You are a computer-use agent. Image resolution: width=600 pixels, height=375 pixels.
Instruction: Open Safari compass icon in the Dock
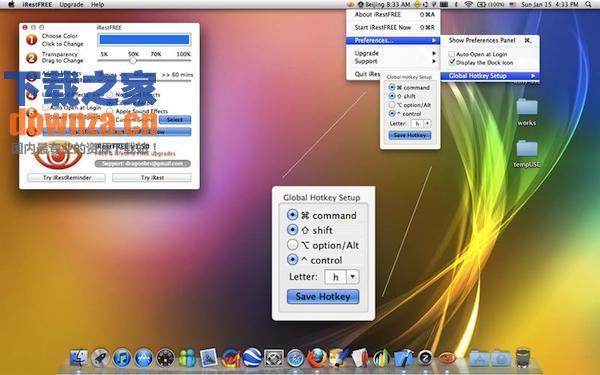pyautogui.click(x=295, y=359)
